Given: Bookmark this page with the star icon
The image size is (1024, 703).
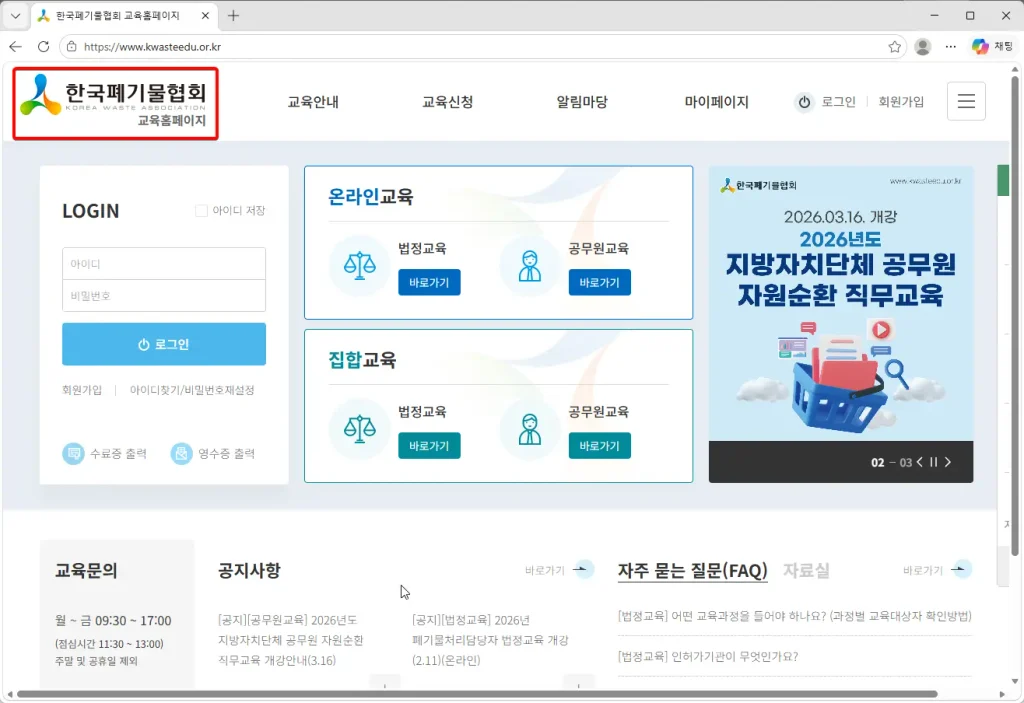Looking at the screenshot, I should [x=895, y=46].
